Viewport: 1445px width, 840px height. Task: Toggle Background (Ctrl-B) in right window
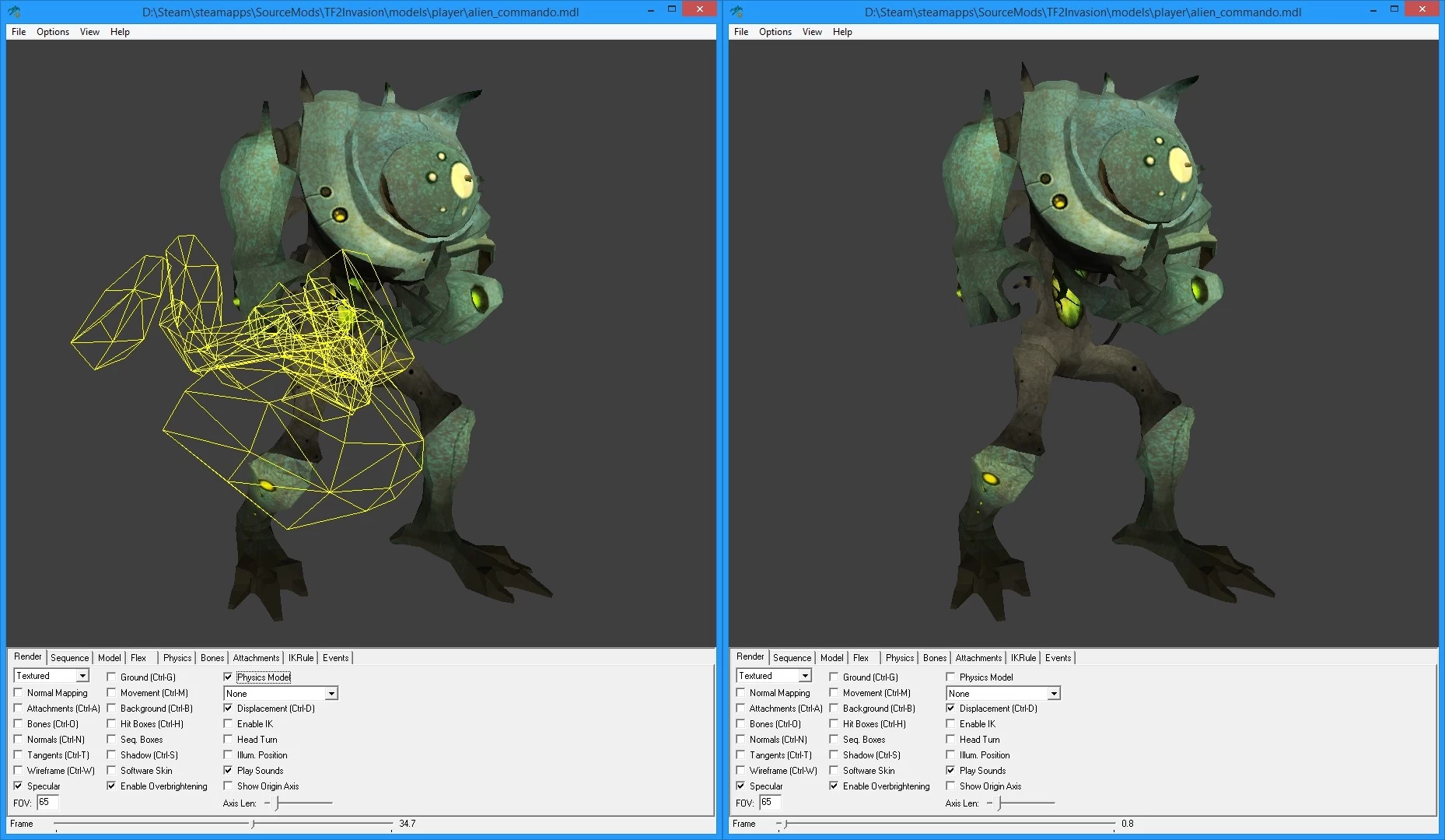[834, 709]
